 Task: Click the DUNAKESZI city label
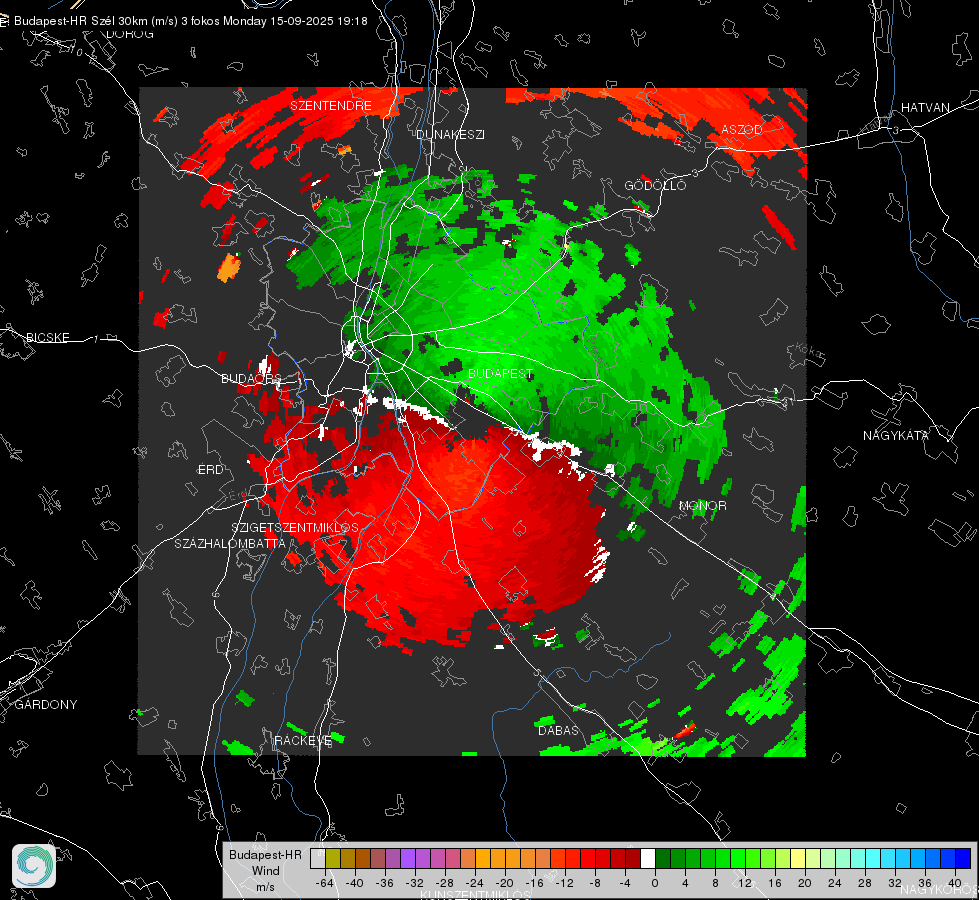[450, 134]
